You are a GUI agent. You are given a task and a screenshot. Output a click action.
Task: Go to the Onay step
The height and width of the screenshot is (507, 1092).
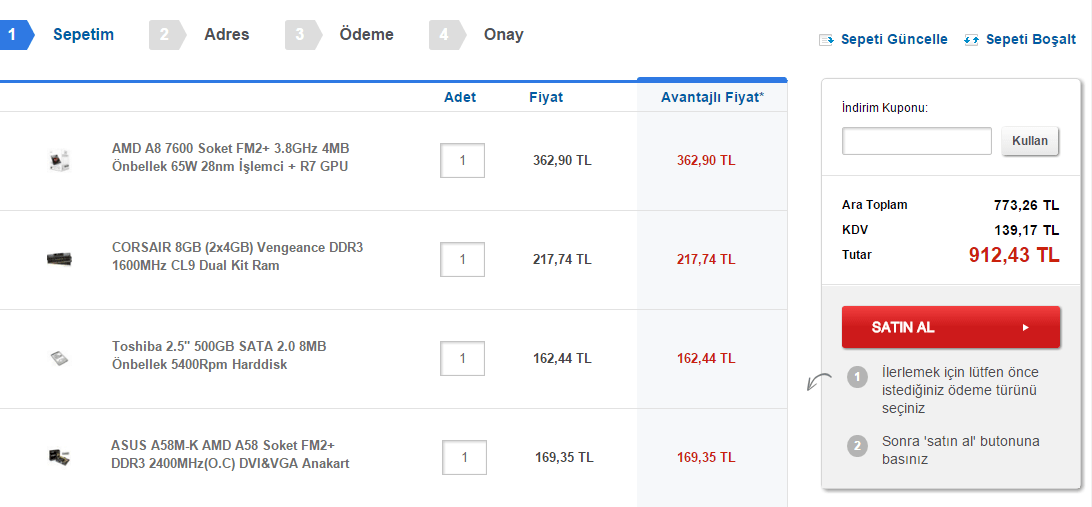[x=503, y=35]
